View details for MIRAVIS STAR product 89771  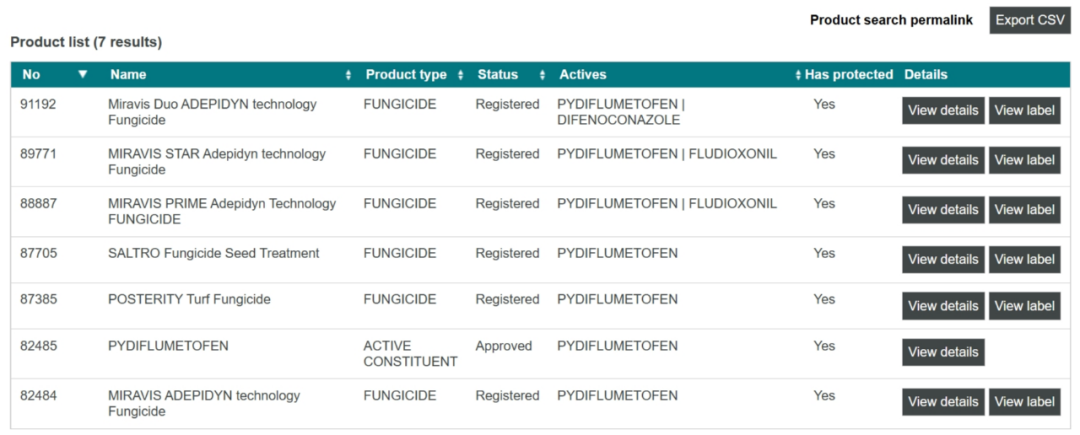tap(943, 160)
